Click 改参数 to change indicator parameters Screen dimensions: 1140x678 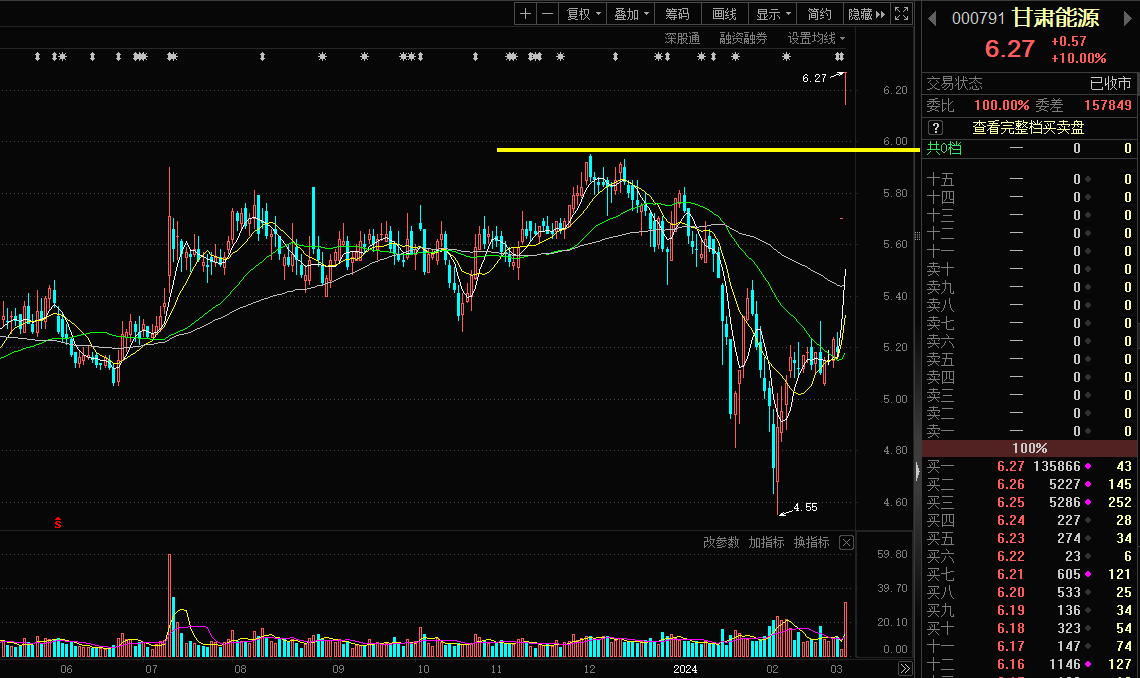point(722,541)
